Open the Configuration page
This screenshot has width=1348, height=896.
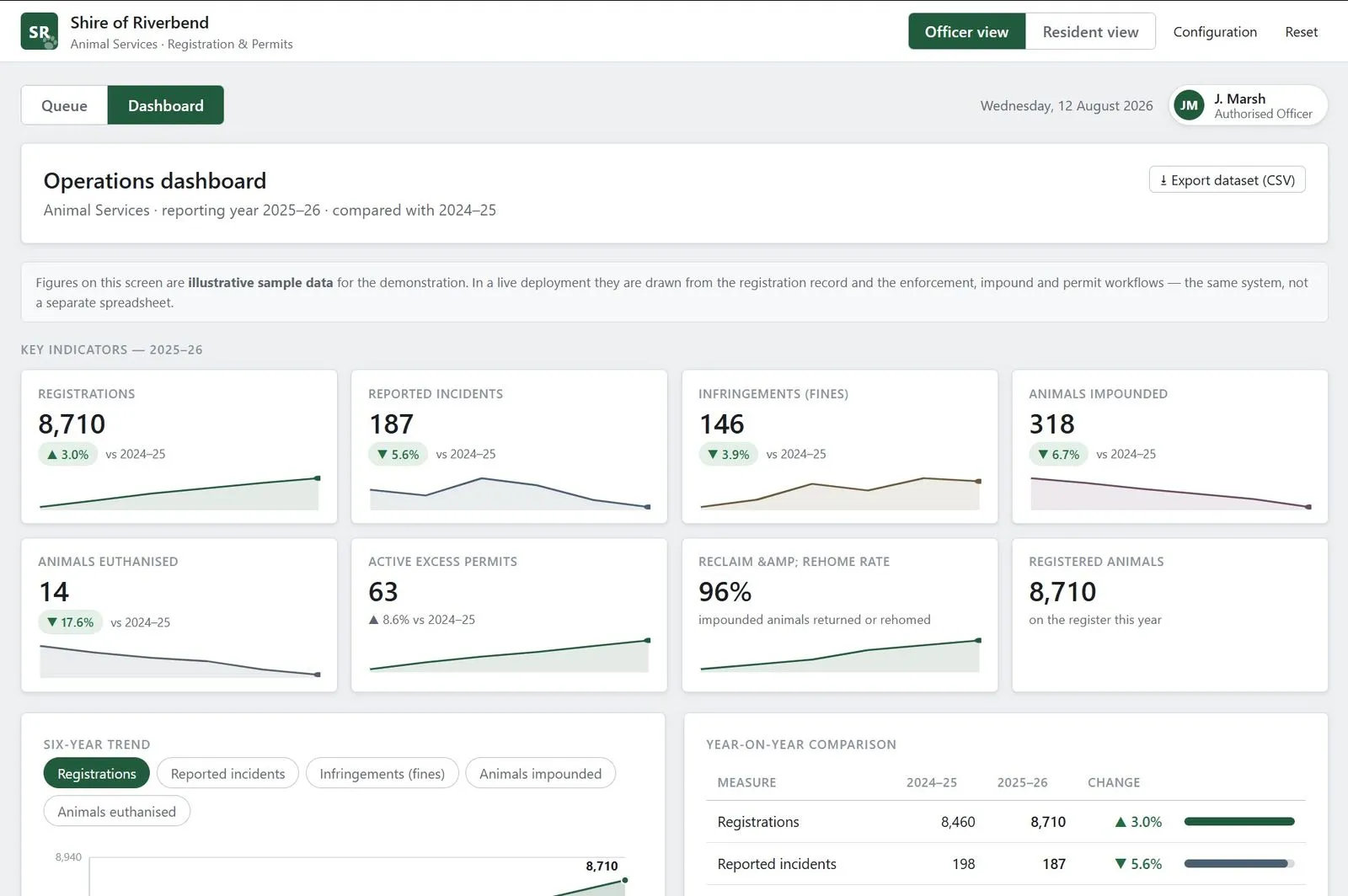click(1215, 31)
